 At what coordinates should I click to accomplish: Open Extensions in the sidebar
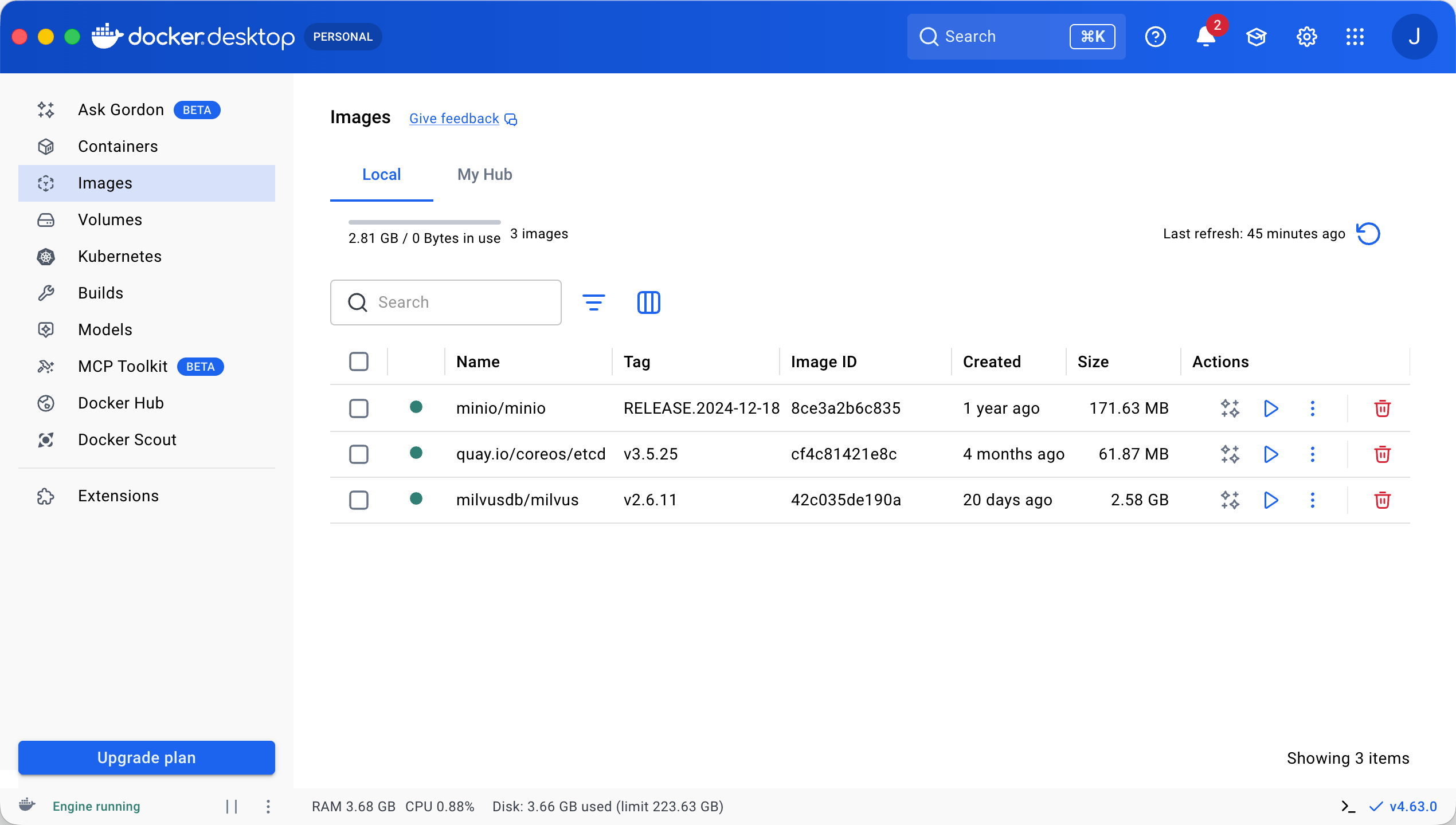(147, 496)
